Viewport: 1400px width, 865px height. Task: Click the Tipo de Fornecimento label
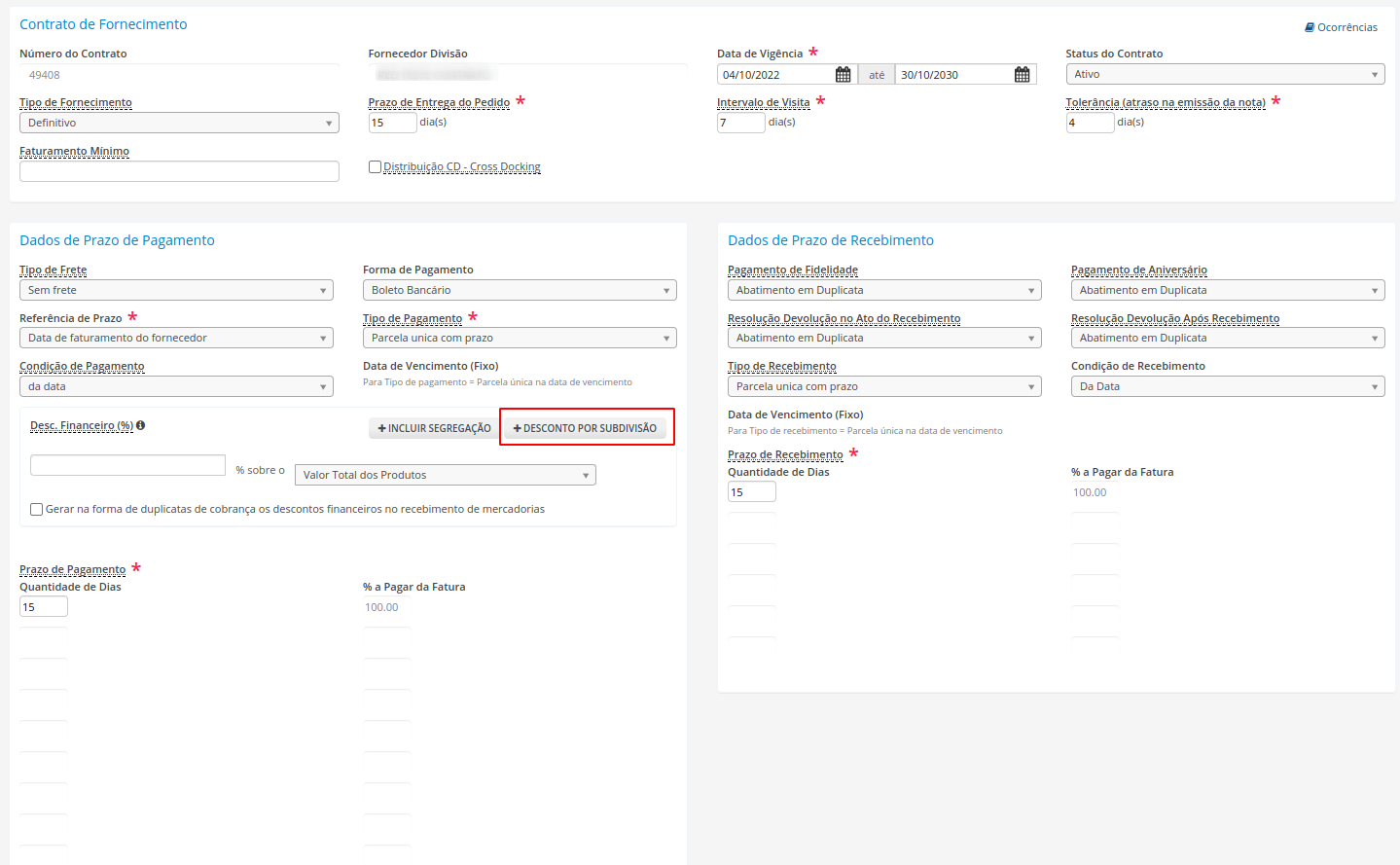76,102
